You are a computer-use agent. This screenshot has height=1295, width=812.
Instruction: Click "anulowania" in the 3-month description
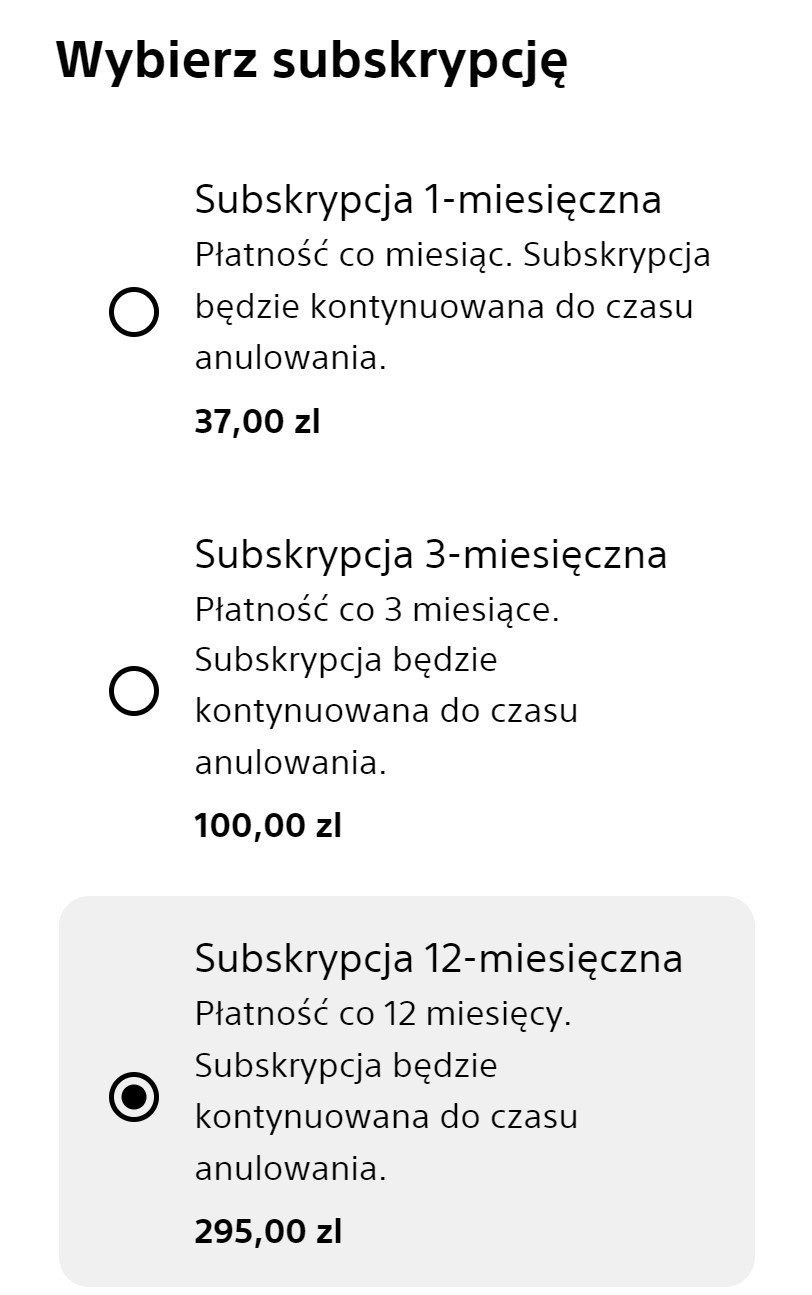click(x=290, y=764)
